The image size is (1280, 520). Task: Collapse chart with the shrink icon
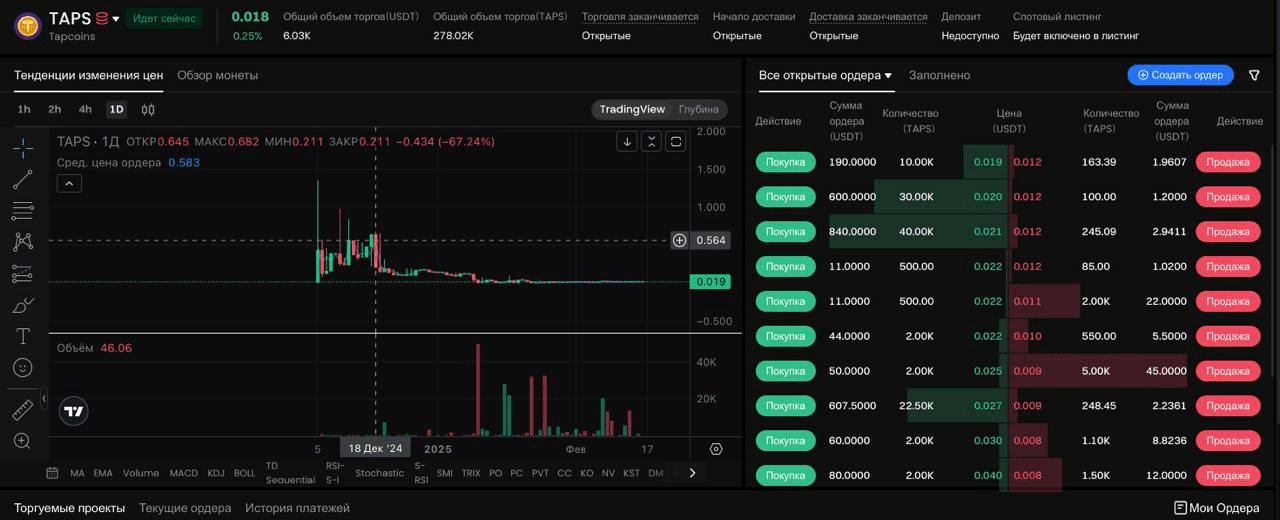click(x=651, y=141)
